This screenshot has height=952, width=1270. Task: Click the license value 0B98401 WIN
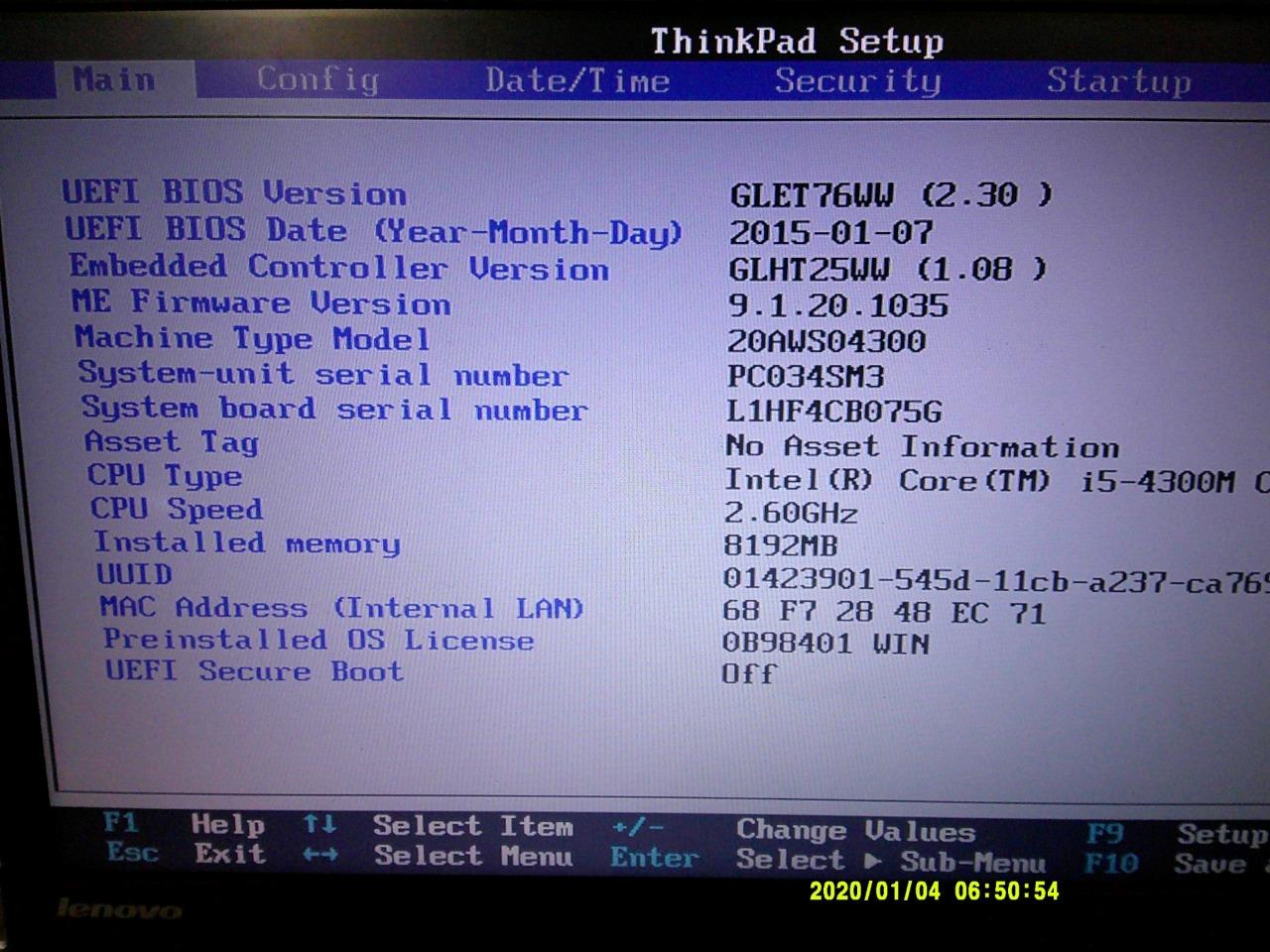(x=825, y=644)
